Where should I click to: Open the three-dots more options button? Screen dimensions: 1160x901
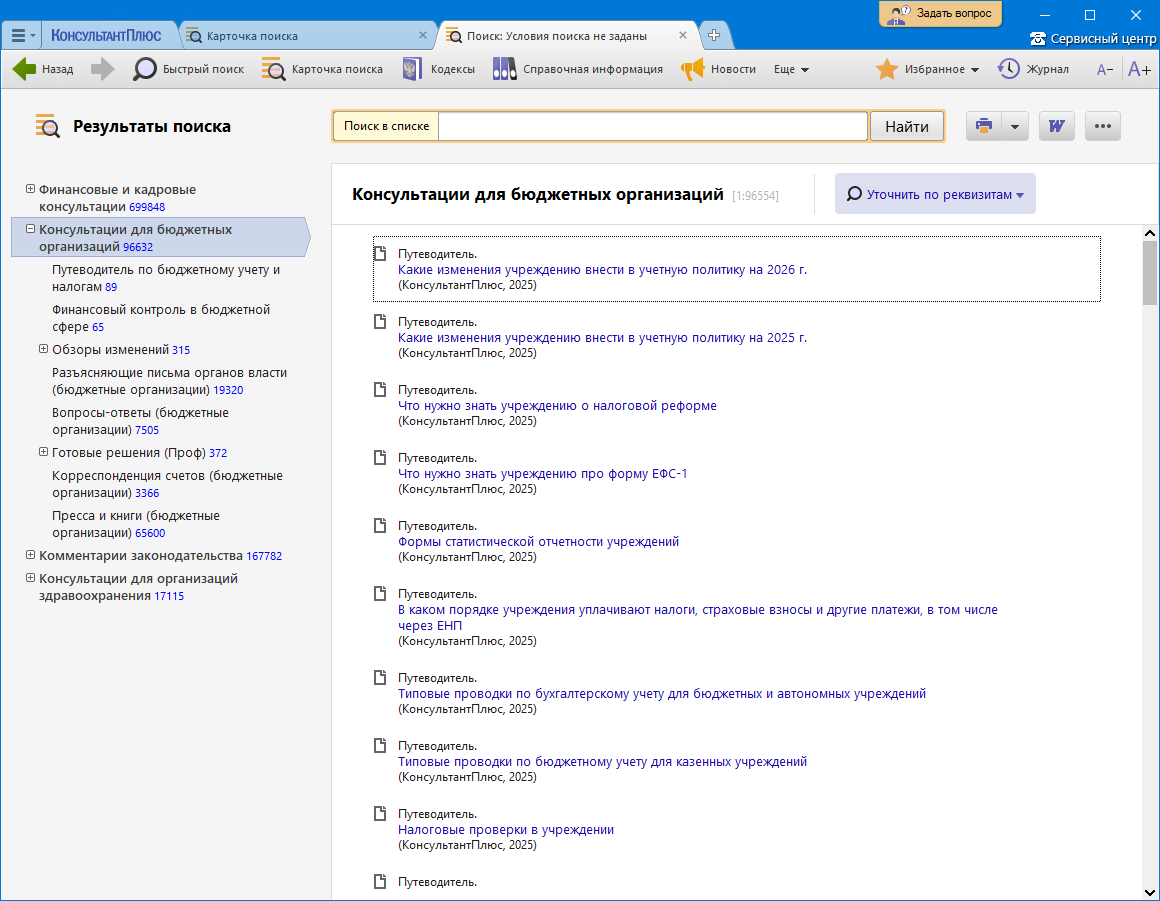click(x=1103, y=126)
